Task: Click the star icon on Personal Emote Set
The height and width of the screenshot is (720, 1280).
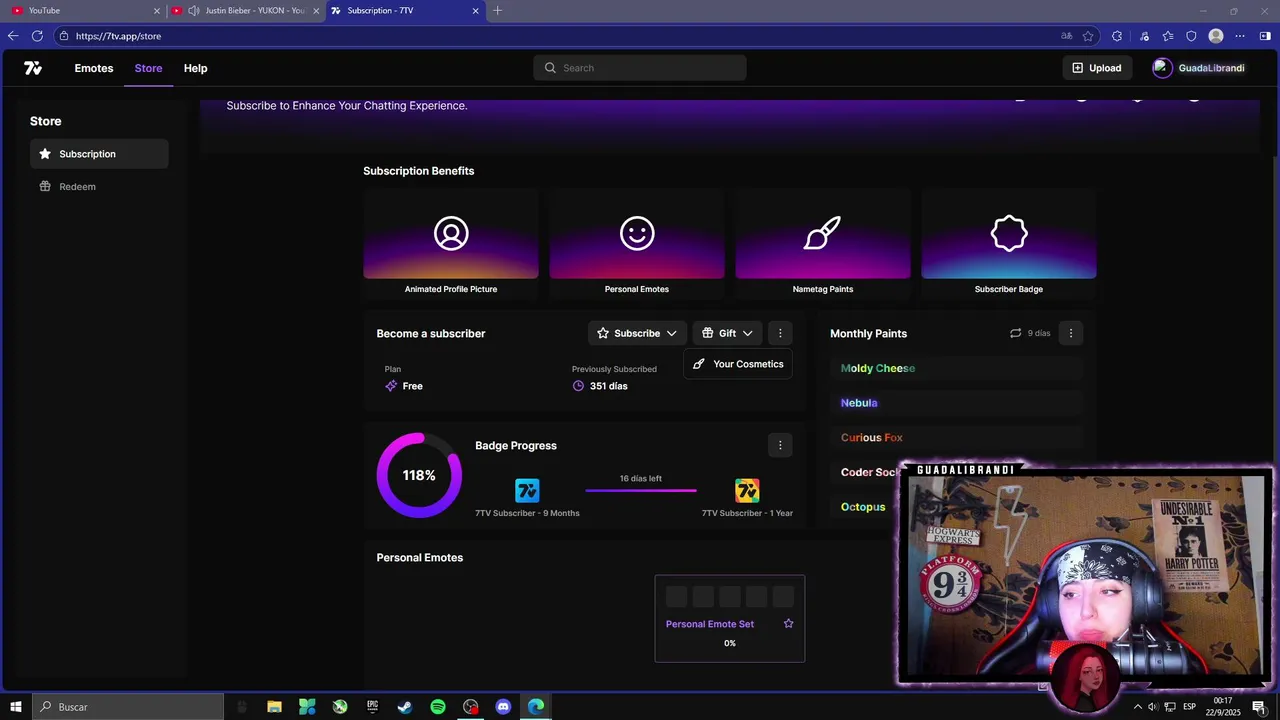Action: tap(788, 624)
